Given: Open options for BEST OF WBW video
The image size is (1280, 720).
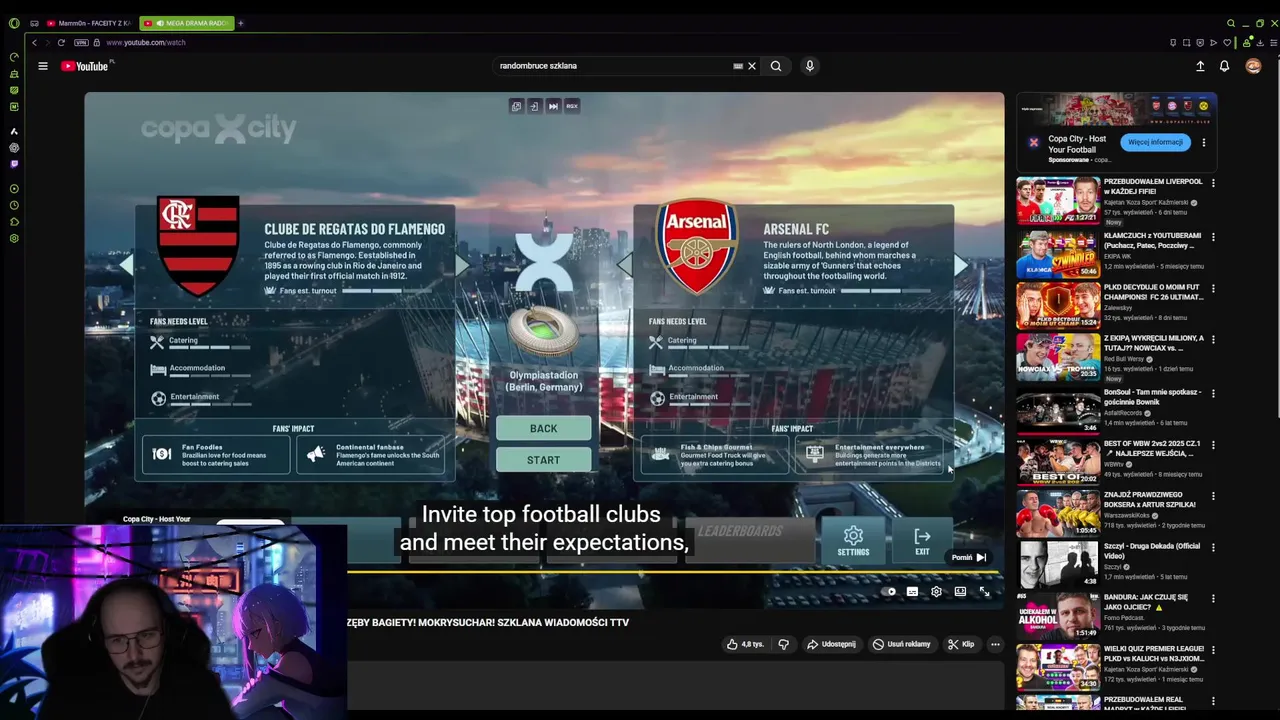Looking at the screenshot, I should pyautogui.click(x=1213, y=445).
